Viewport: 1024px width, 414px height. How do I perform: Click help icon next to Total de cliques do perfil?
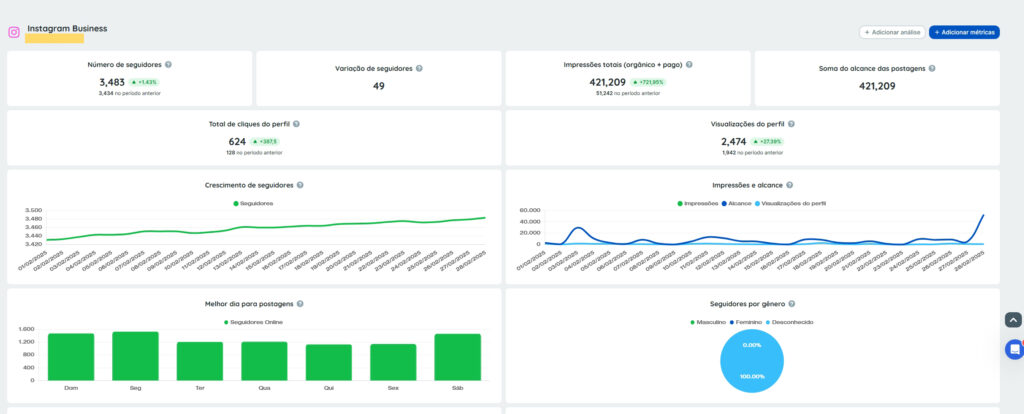(297, 124)
